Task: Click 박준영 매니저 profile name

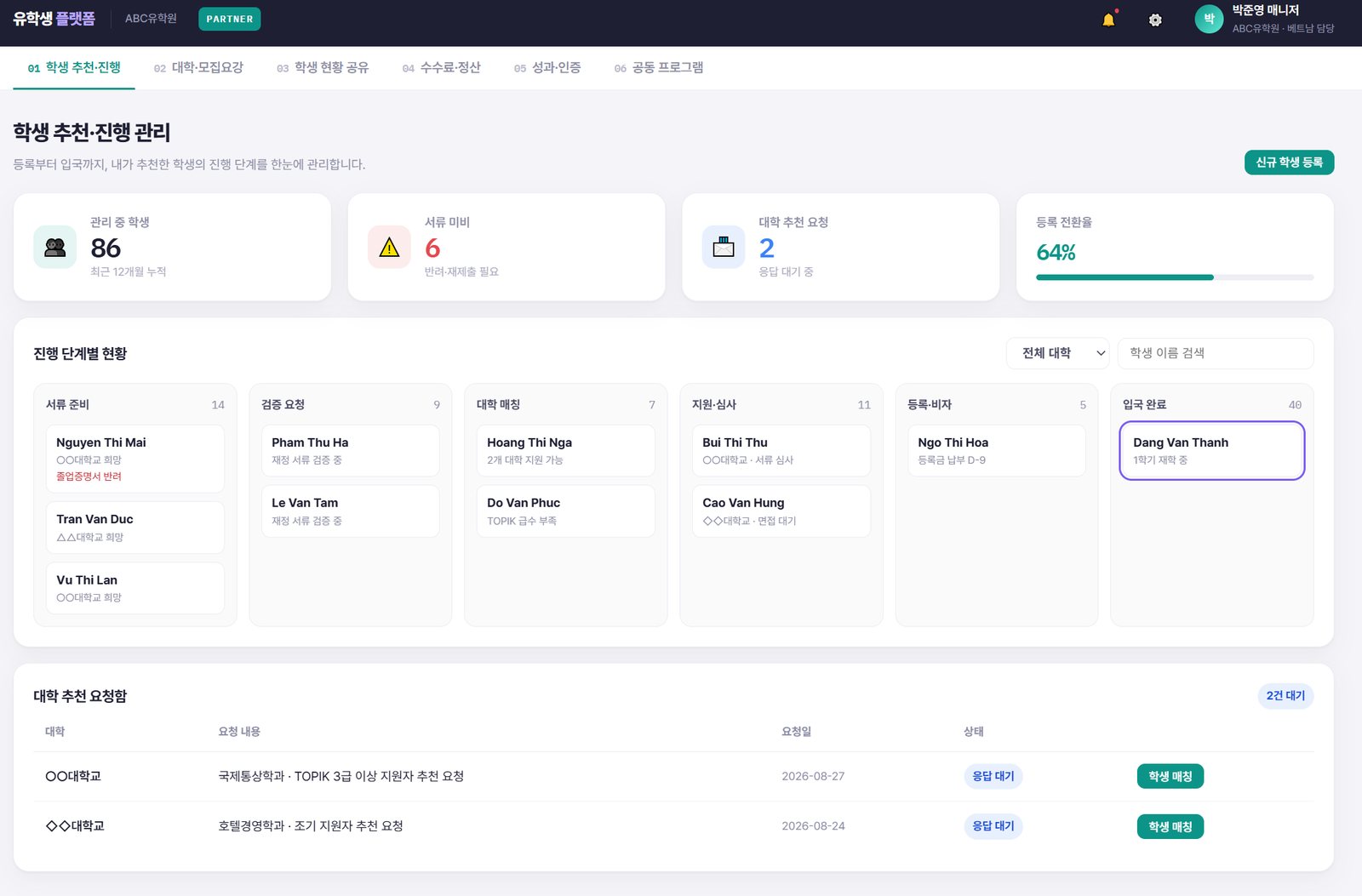Action: (x=1265, y=10)
